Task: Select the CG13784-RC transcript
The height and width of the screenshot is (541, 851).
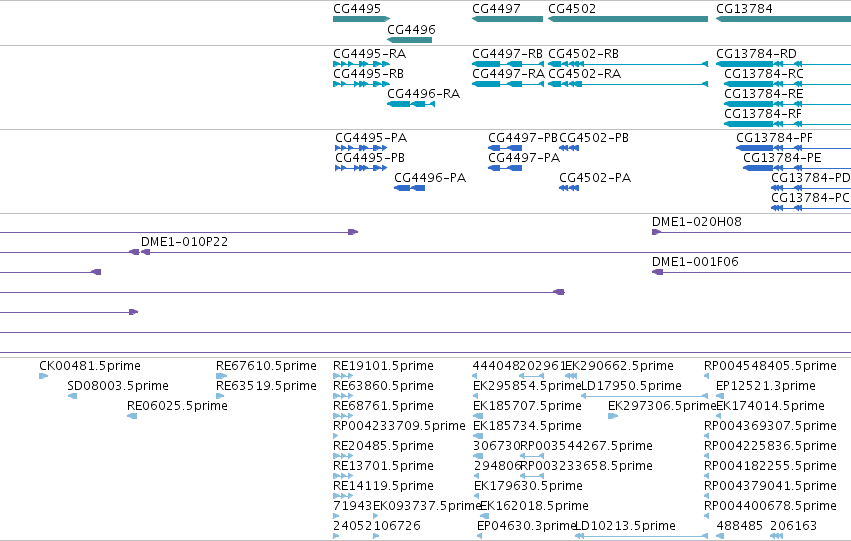Action: click(788, 84)
